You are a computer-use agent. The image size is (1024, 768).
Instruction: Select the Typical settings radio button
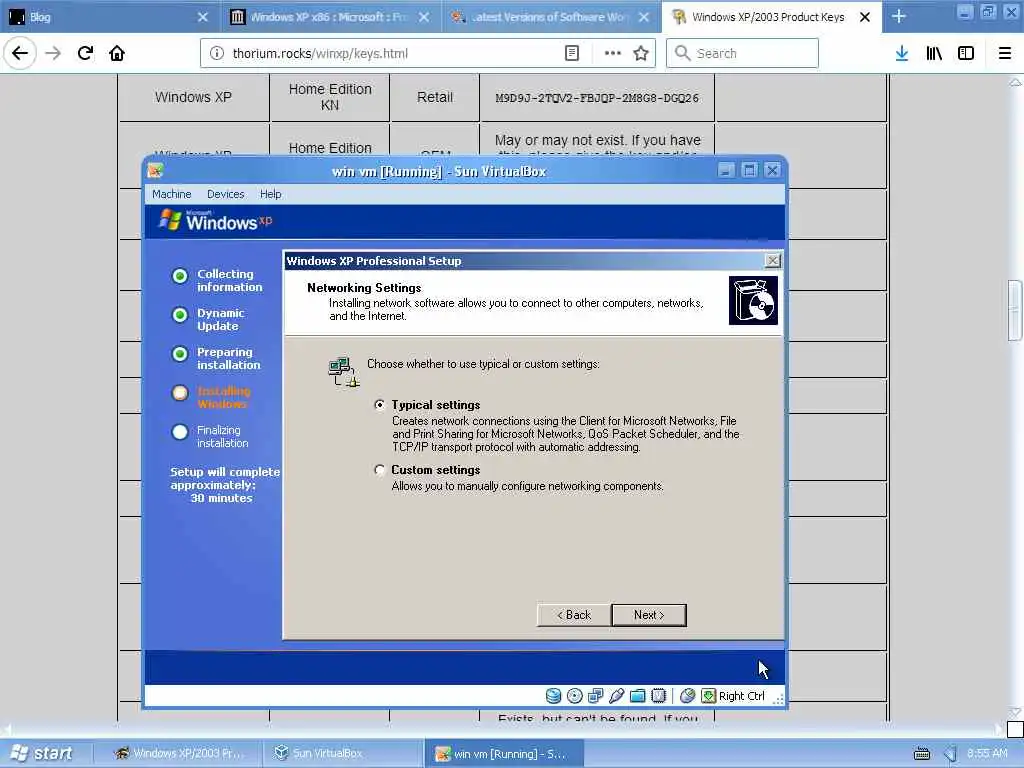(379, 405)
